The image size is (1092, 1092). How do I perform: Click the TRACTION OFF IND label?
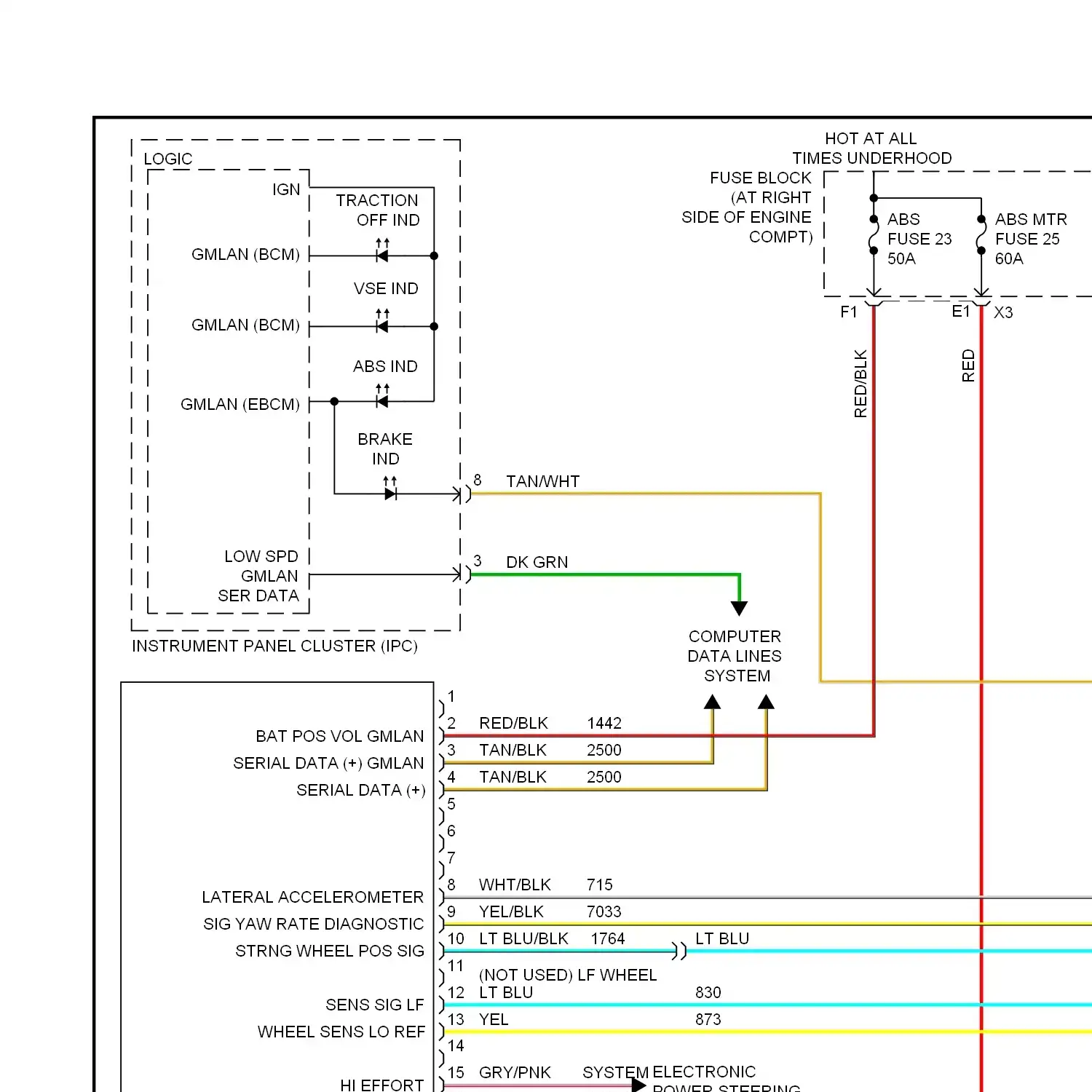[377, 210]
